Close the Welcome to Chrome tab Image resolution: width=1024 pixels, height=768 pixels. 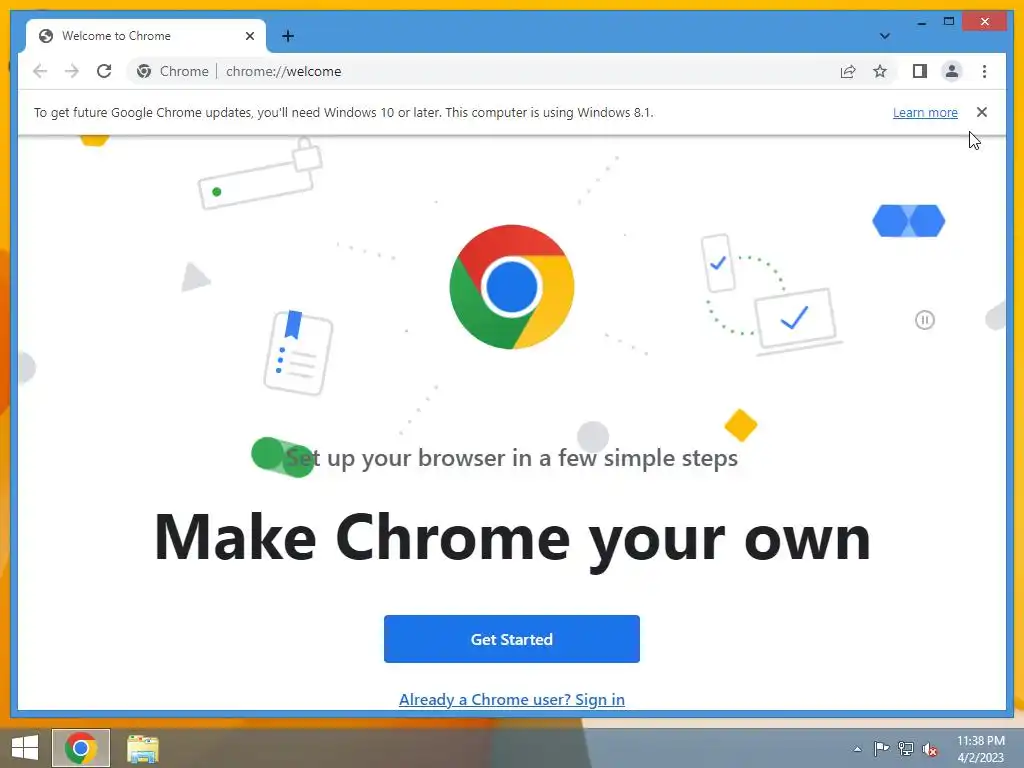pyautogui.click(x=249, y=36)
